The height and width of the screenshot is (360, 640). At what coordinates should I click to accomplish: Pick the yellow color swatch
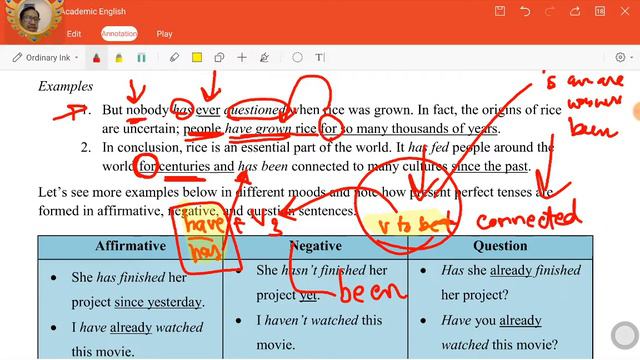197,58
